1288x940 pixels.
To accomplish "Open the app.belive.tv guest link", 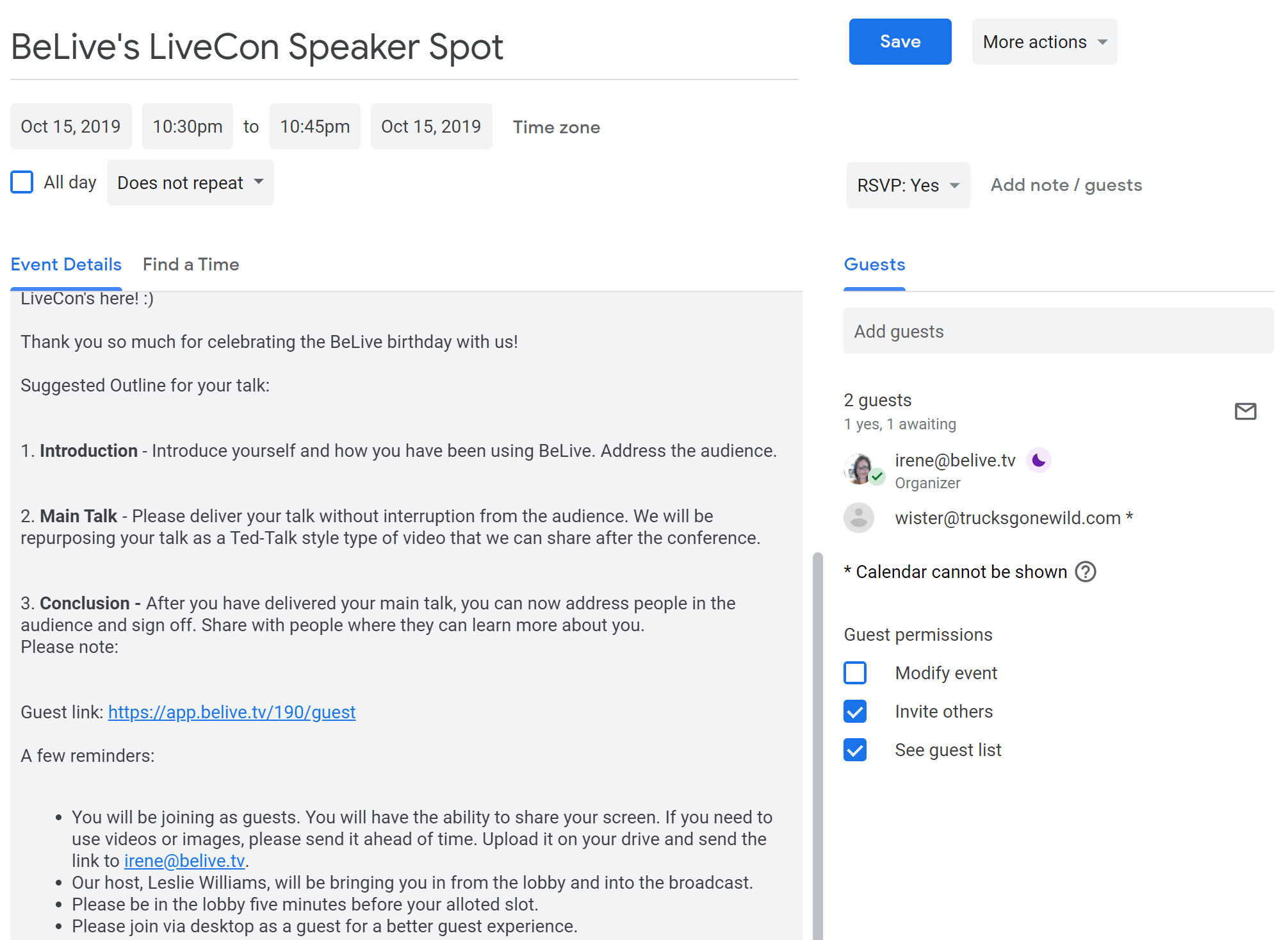I will pos(232,712).
